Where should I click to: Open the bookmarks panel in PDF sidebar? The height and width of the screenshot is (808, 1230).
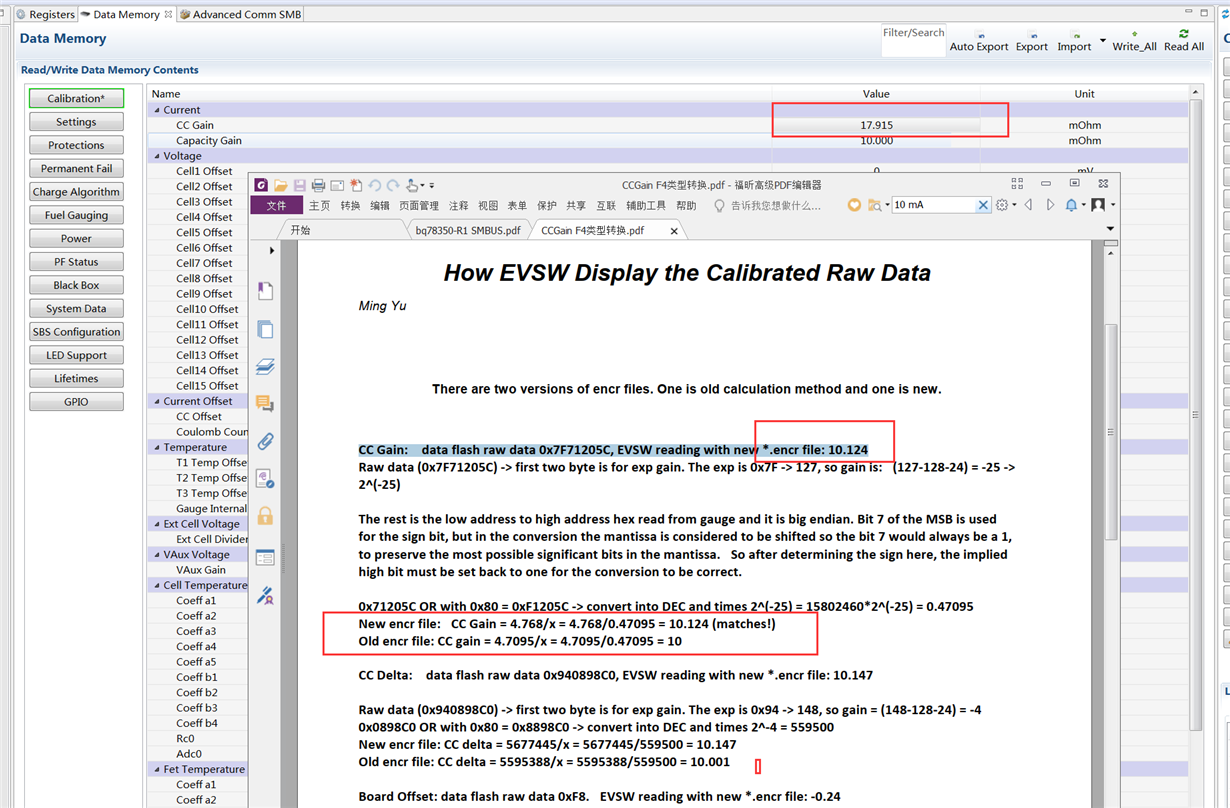(265, 291)
